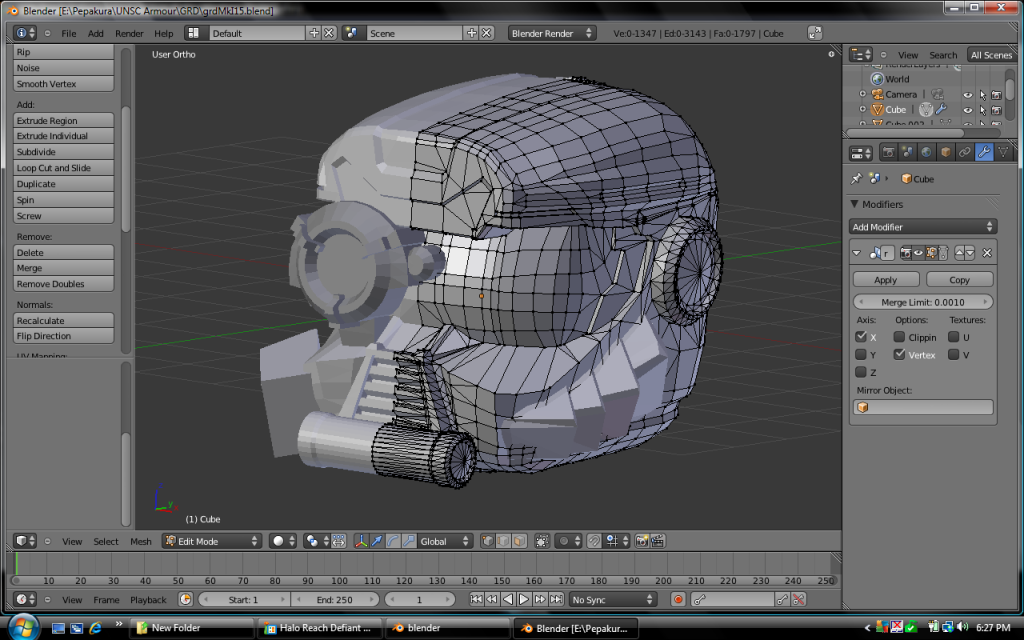Toggle Camera renderability in outliner
The image size is (1024, 640).
click(x=997, y=95)
